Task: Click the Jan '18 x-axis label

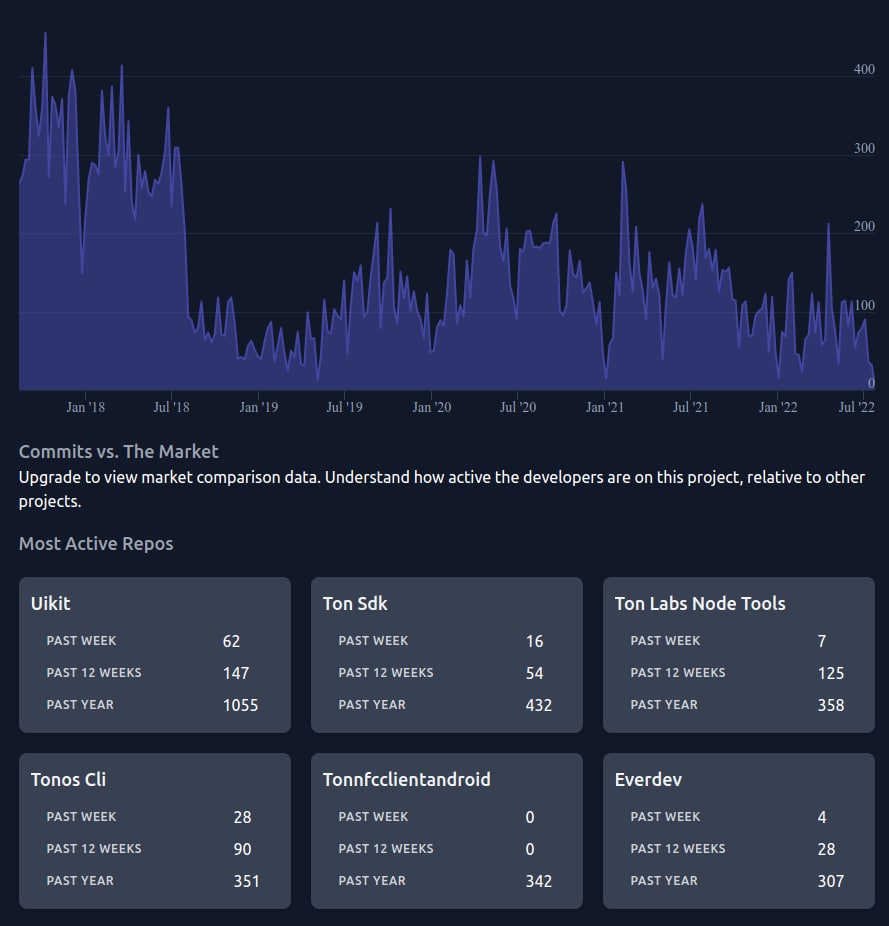Action: click(85, 407)
